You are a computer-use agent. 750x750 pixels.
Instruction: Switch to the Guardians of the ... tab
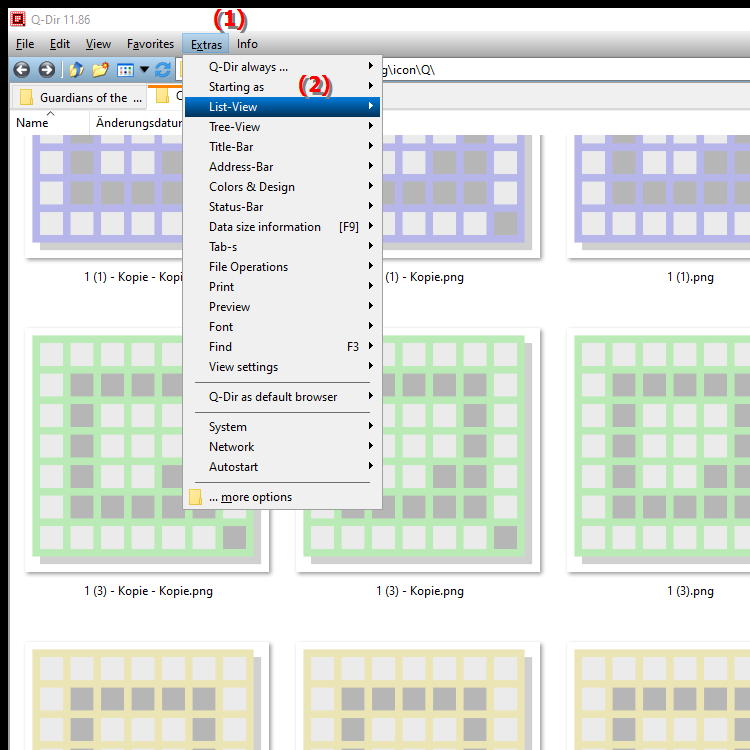click(x=78, y=98)
